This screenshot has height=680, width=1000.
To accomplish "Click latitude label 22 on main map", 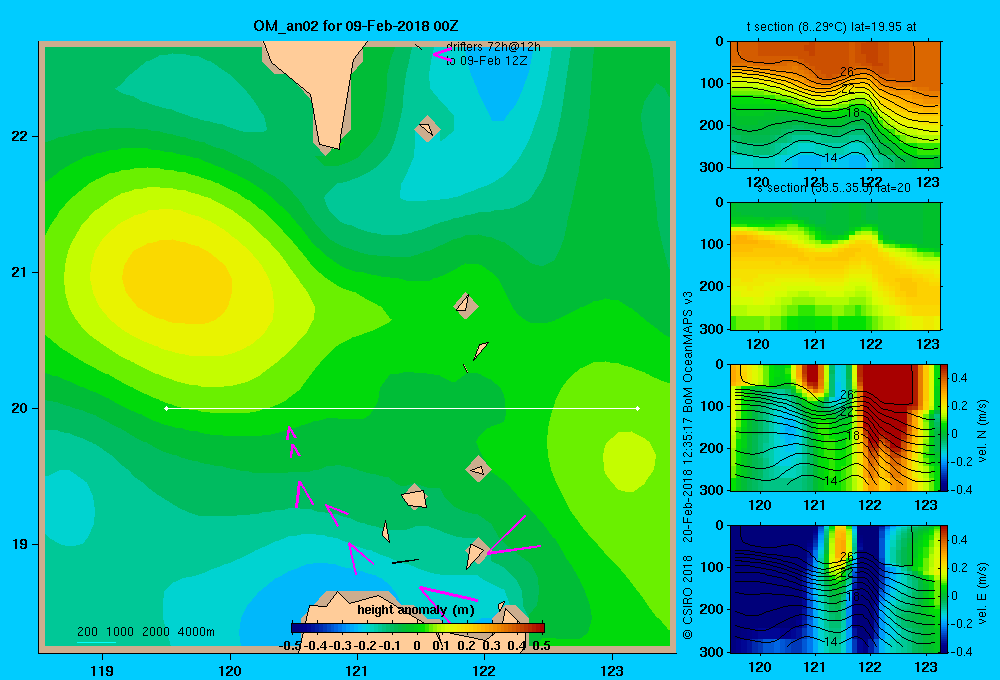I will (20, 137).
